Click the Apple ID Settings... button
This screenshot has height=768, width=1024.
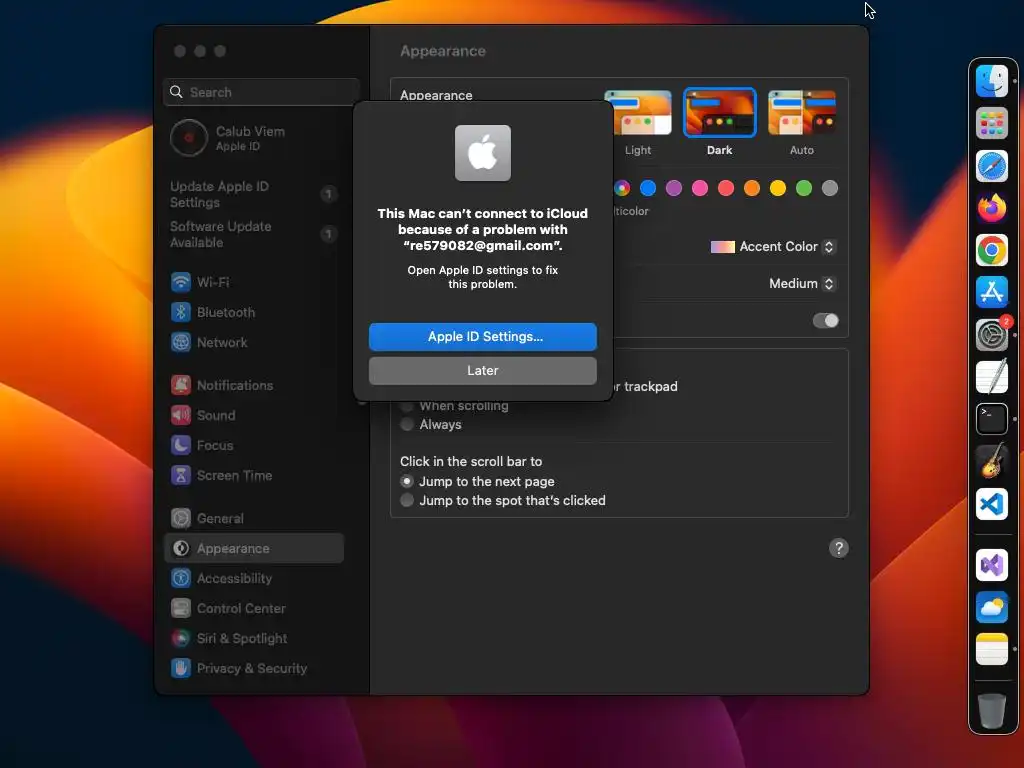[483, 337]
